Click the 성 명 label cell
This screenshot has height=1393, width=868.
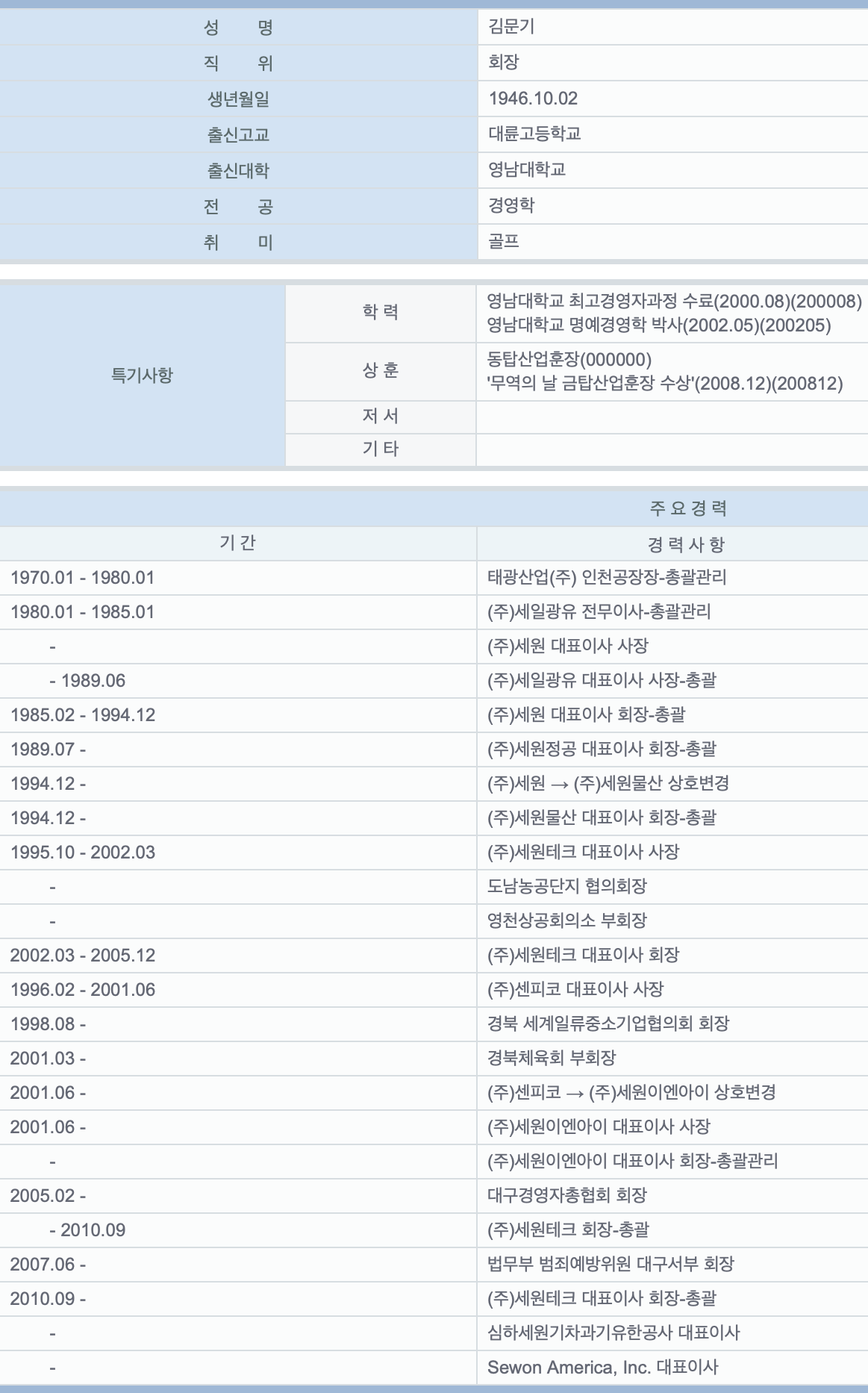click(x=239, y=28)
